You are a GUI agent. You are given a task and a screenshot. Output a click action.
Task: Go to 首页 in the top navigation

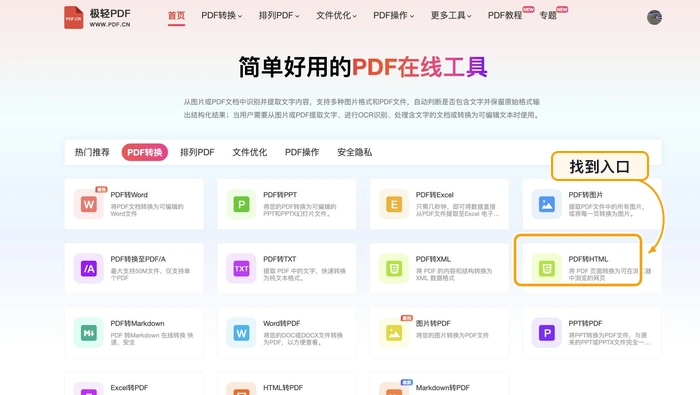coord(176,16)
